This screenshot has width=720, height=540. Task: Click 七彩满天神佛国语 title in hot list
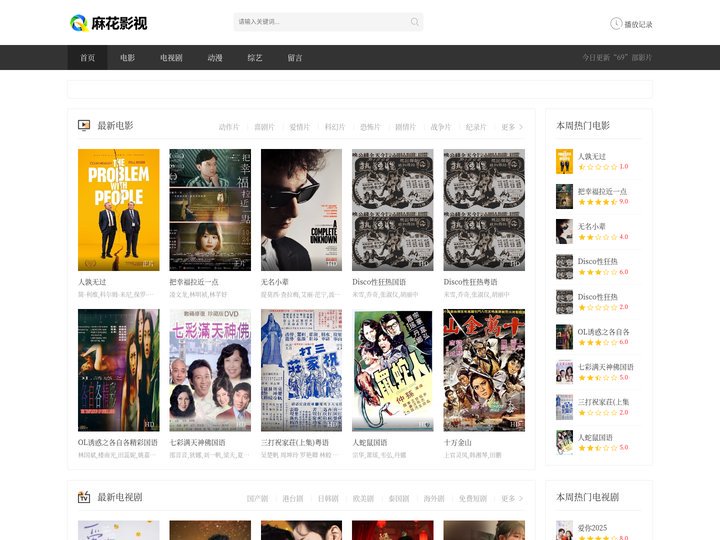coord(606,367)
